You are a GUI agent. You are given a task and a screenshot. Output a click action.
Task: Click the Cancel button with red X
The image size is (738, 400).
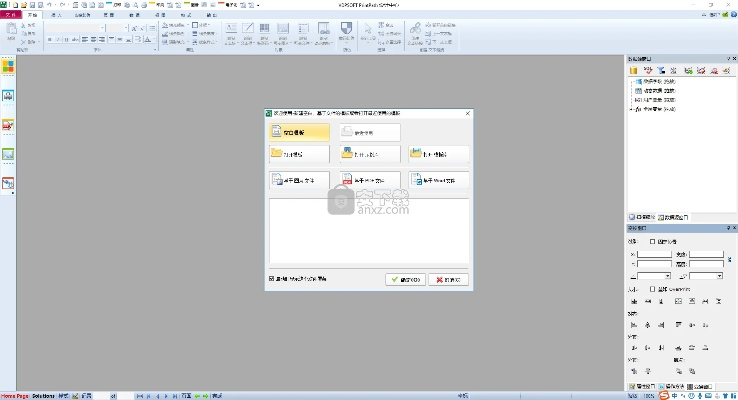point(448,279)
